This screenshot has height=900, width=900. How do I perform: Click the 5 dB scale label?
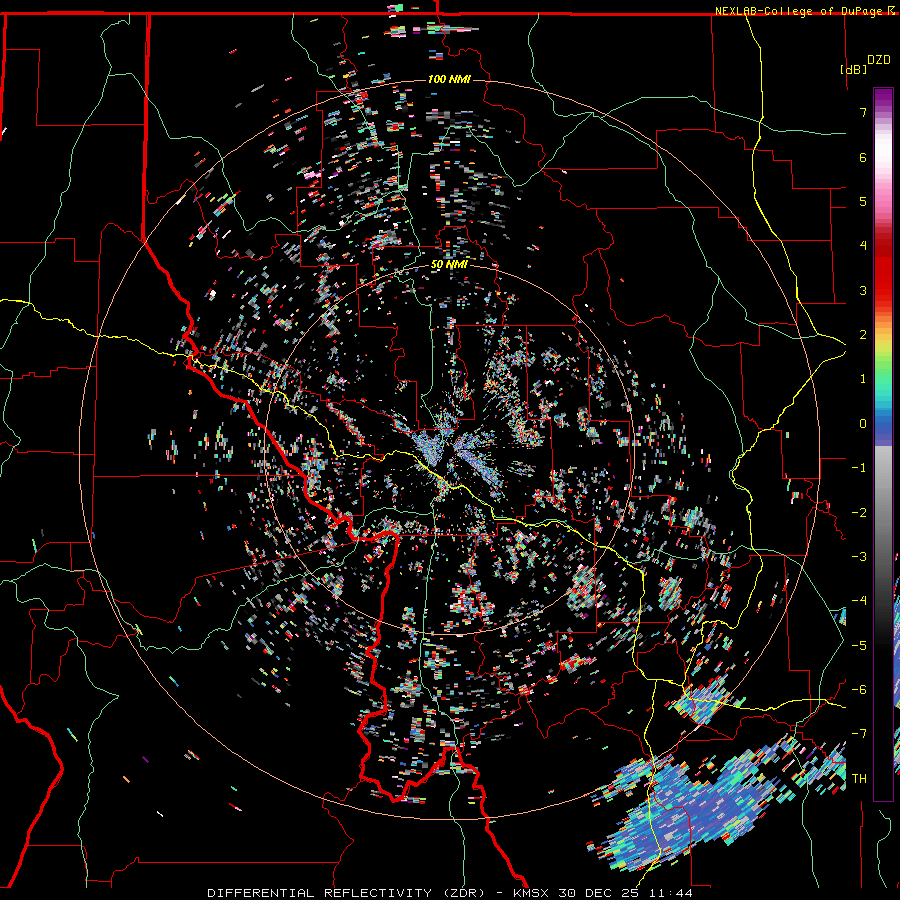[x=863, y=201]
